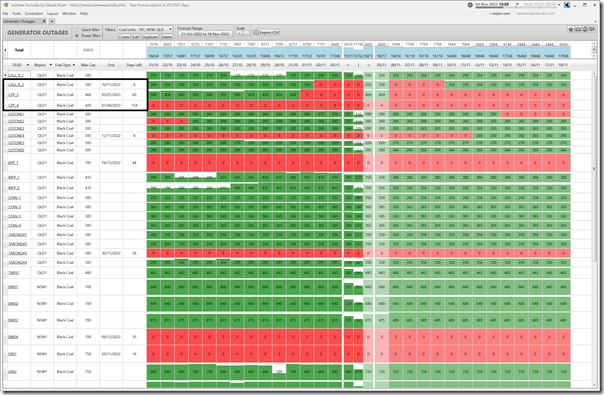Screen dimensions: 604x395
Task: Click the Forecast Range date button
Action: [x=205, y=34]
